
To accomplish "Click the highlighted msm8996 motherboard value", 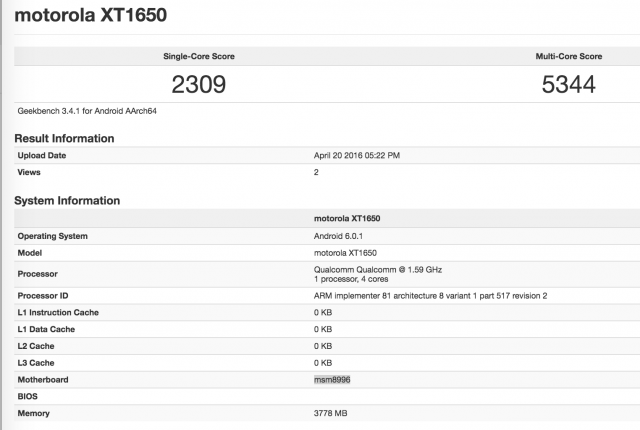I will pyautogui.click(x=332, y=380).
